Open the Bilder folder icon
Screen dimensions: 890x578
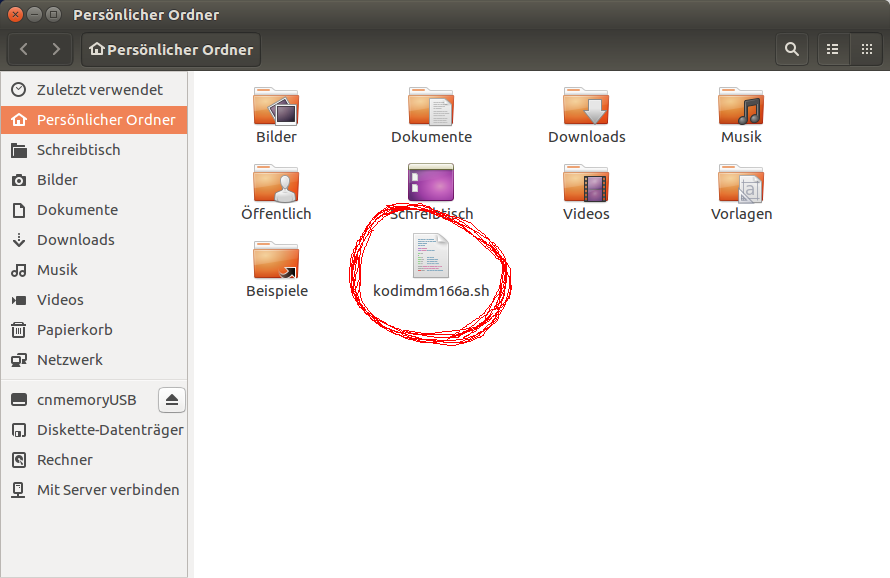pyautogui.click(x=276, y=106)
